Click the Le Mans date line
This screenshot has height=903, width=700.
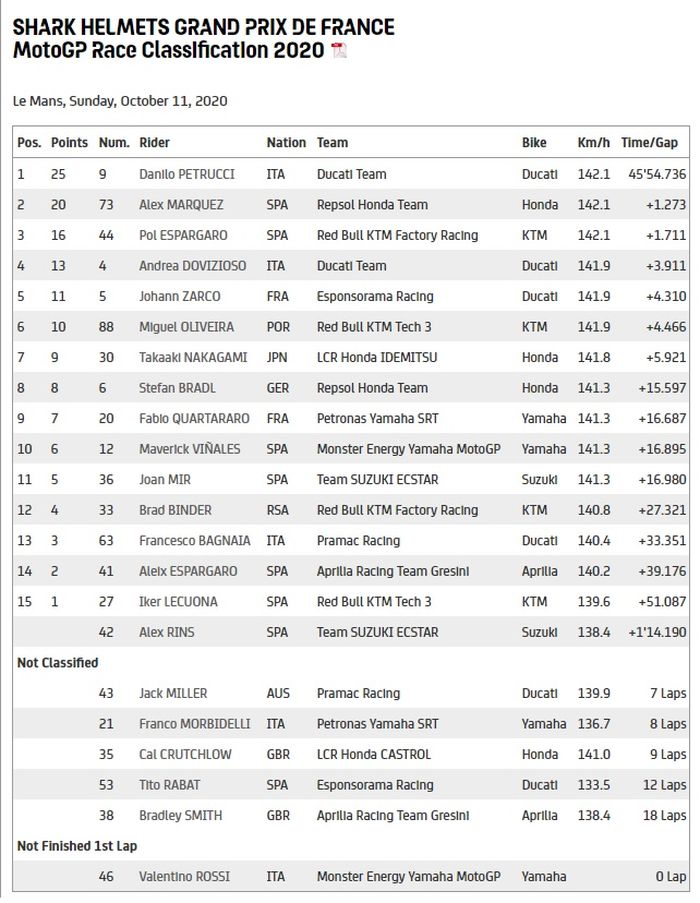point(120,101)
